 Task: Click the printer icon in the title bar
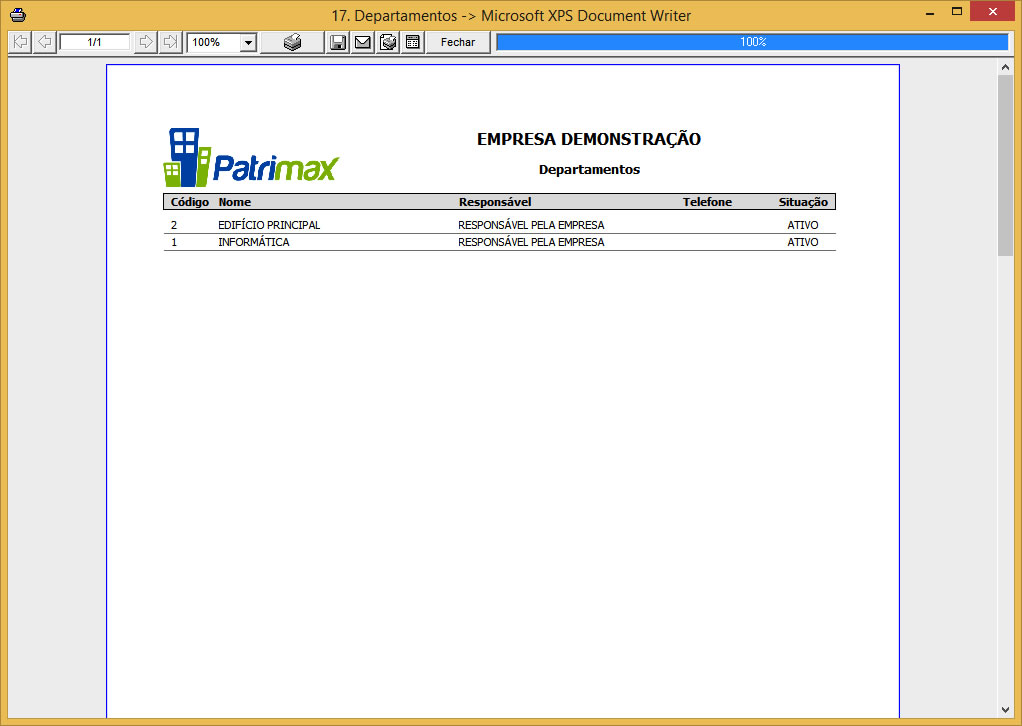18,14
